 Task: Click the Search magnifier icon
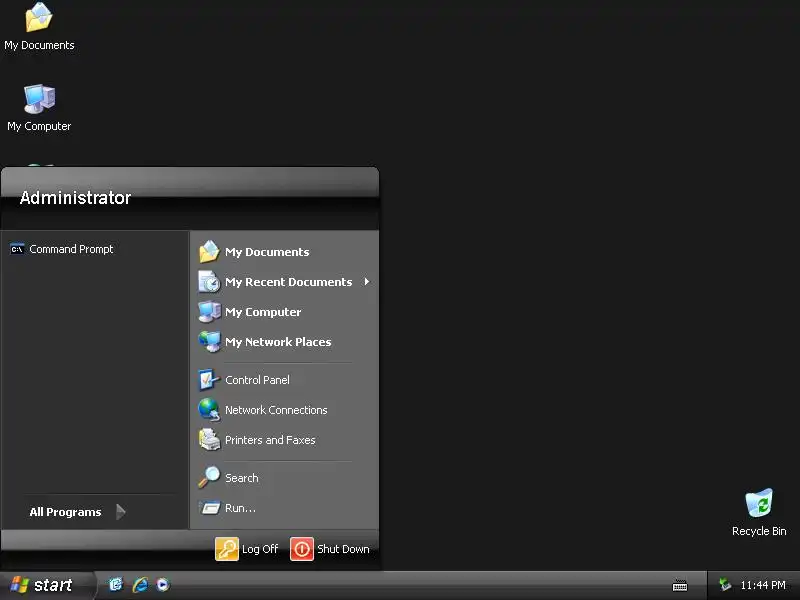pyautogui.click(x=209, y=478)
